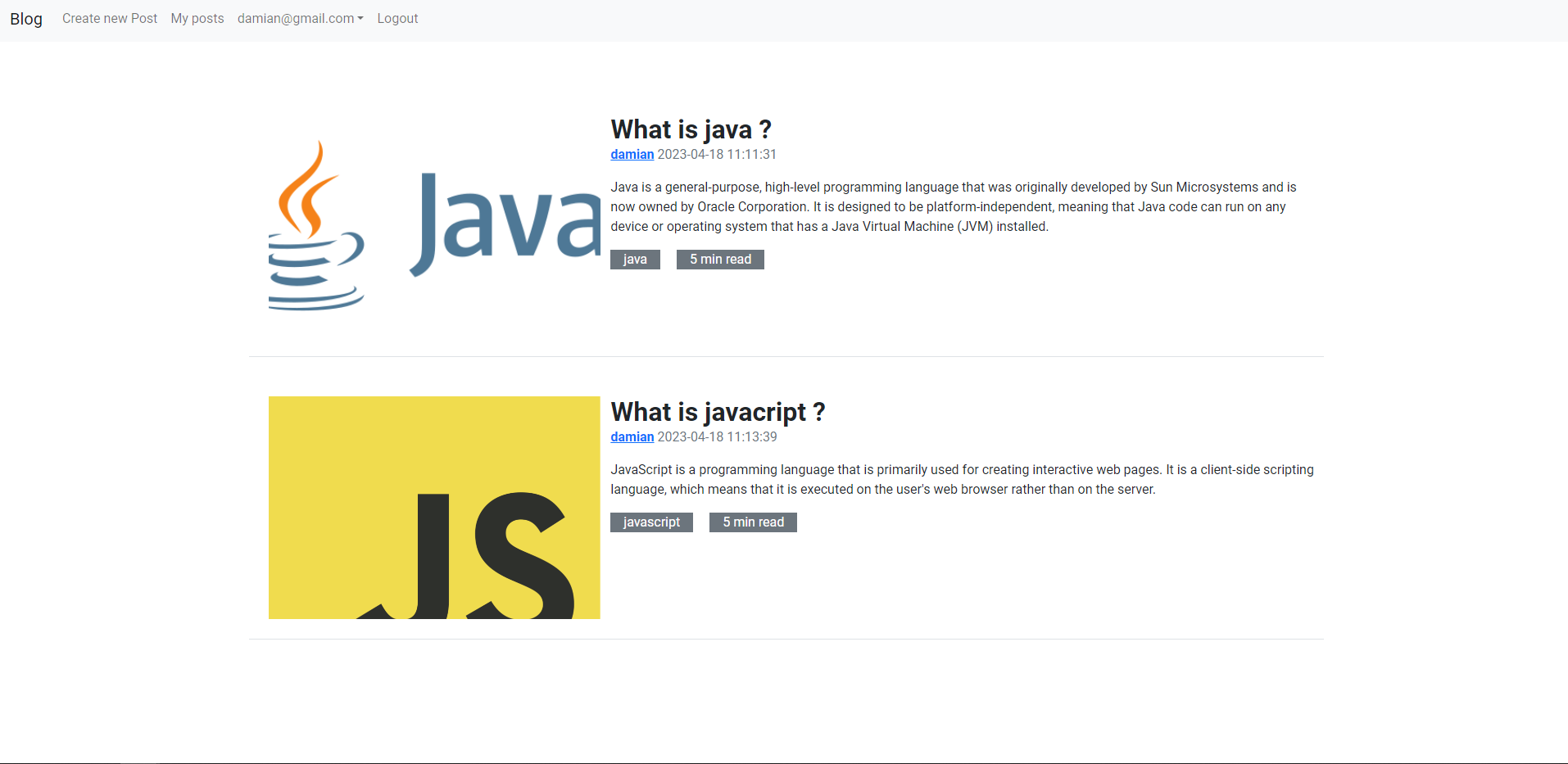Viewport: 1568px width, 764px height.
Task: Visit author damian on the javacript post
Action: [x=632, y=436]
